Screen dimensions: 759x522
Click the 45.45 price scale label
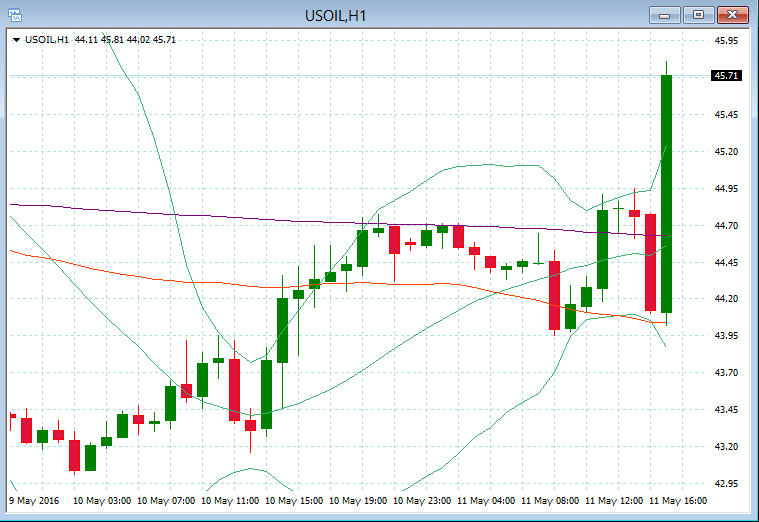pos(726,115)
